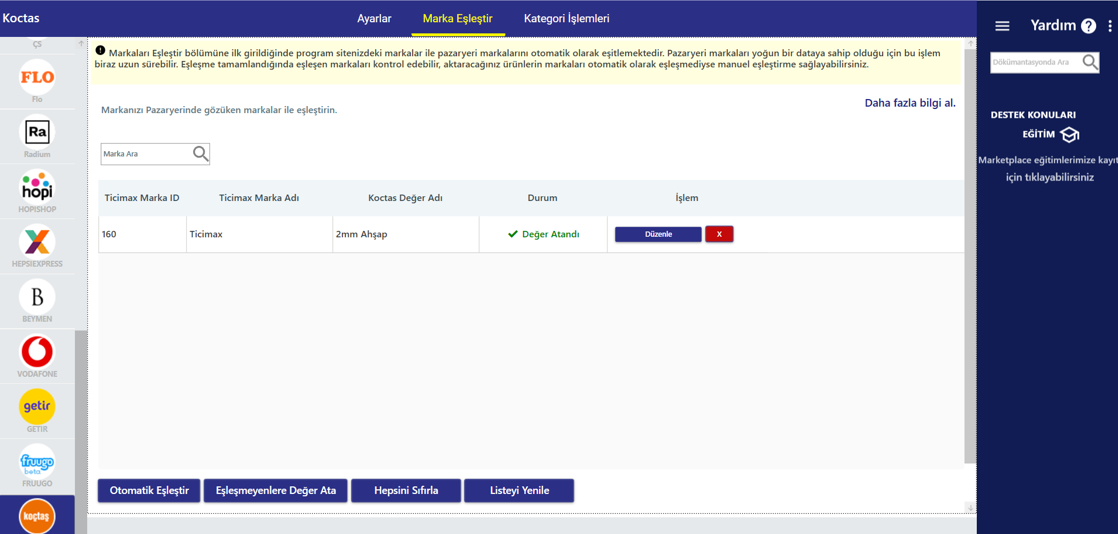Open the Getir marketplace icon
Image resolution: width=1118 pixels, height=534 pixels.
37,406
